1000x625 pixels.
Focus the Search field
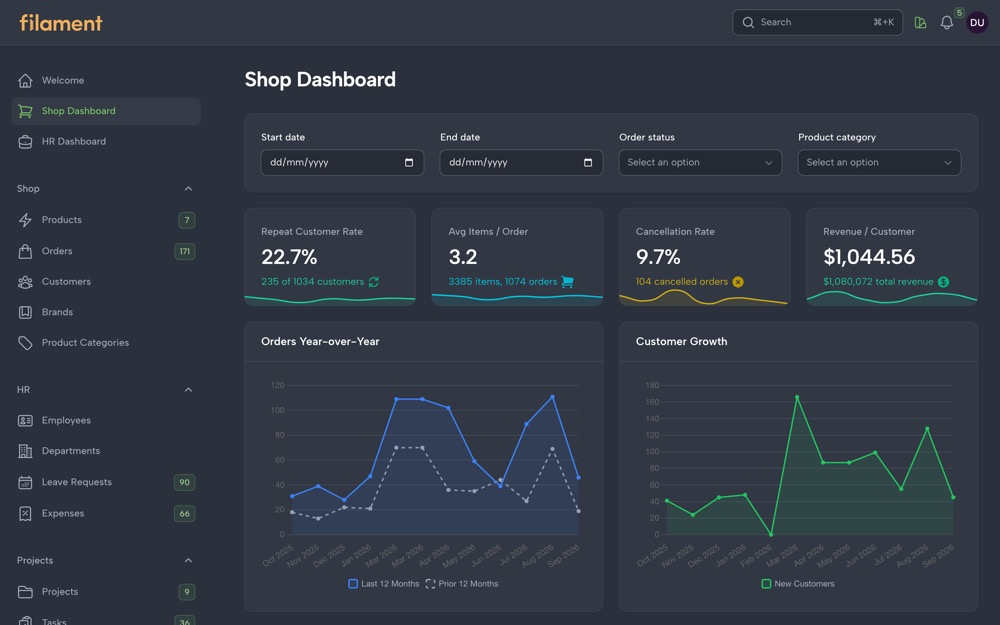coord(818,22)
